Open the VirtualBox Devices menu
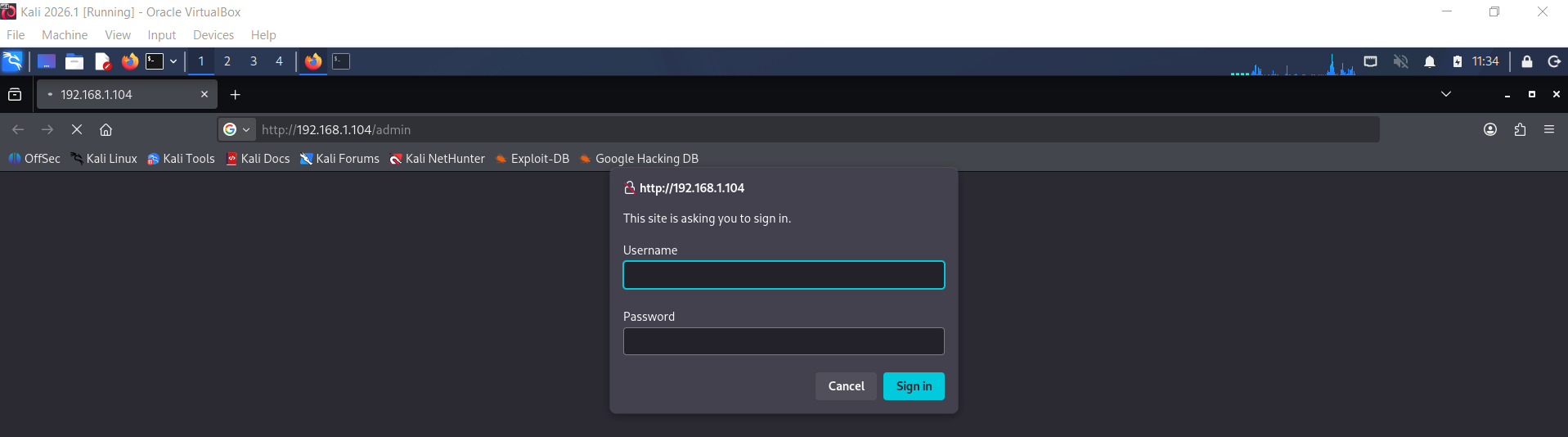The width and height of the screenshot is (1568, 437). pos(213,35)
